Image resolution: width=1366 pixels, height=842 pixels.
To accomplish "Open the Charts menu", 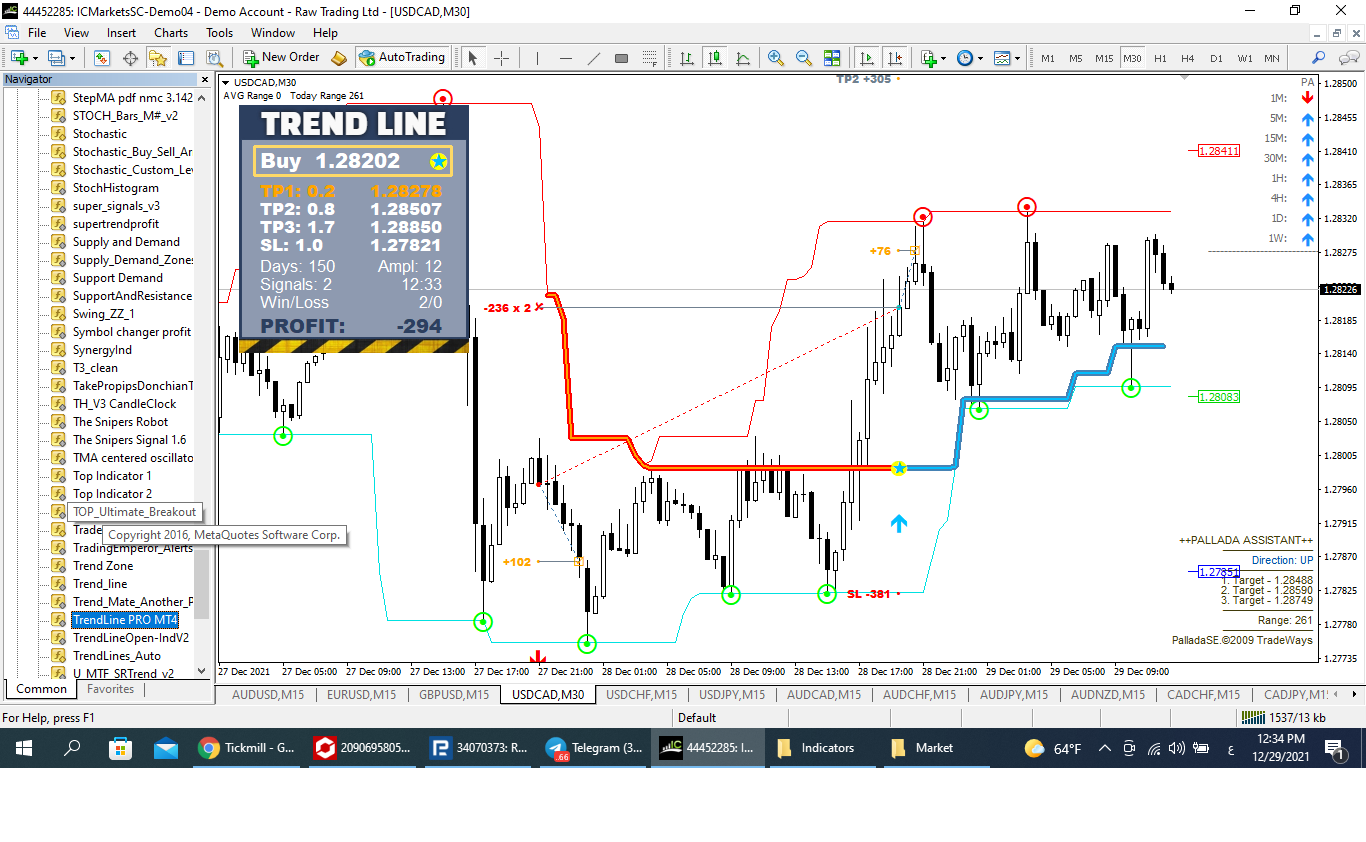I will 171,32.
